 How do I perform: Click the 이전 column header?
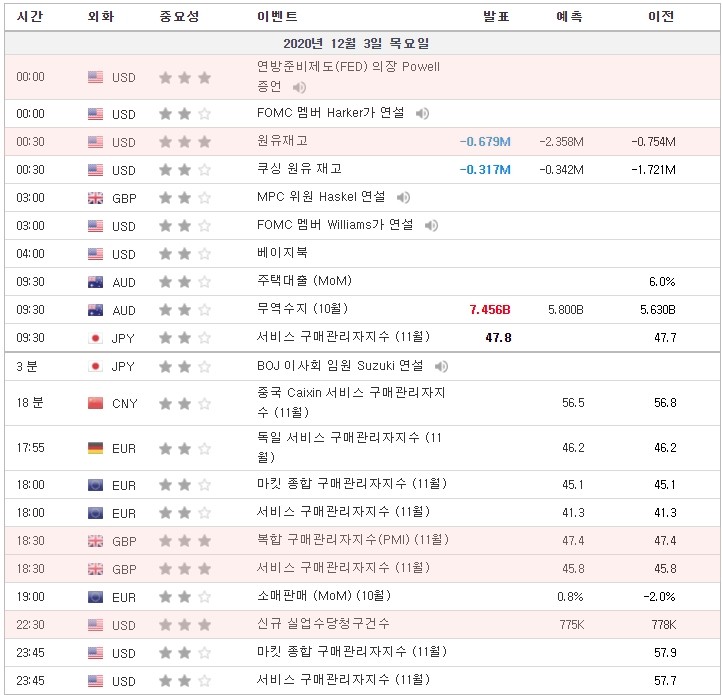click(661, 17)
